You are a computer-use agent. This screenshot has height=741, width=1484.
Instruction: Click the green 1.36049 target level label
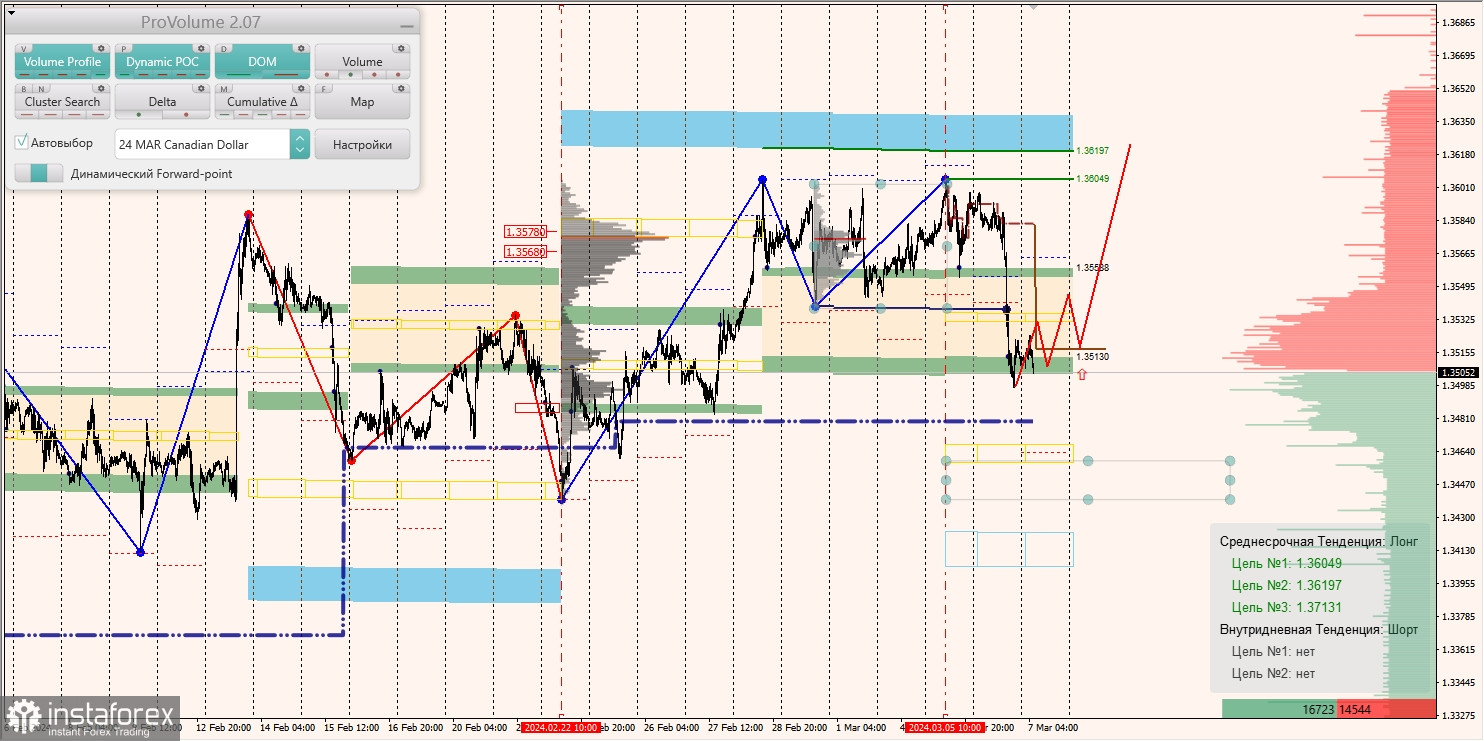click(x=1092, y=178)
